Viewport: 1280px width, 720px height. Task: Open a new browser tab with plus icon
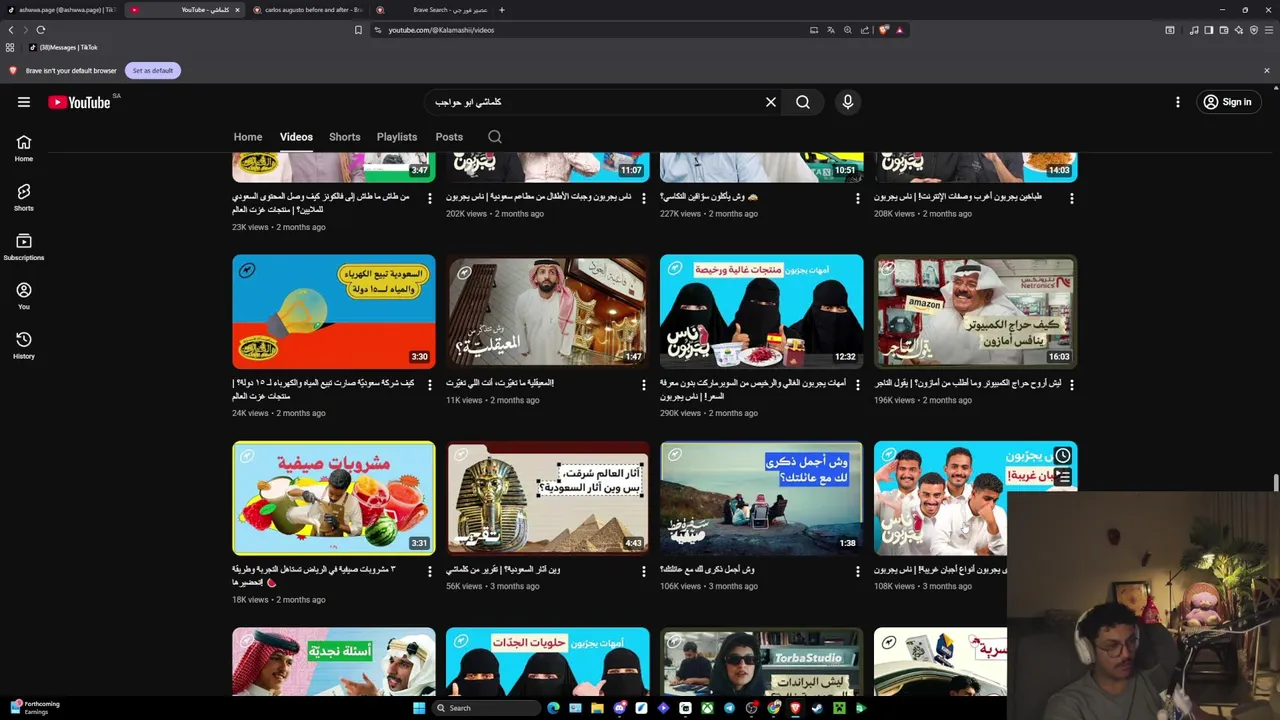click(x=501, y=10)
